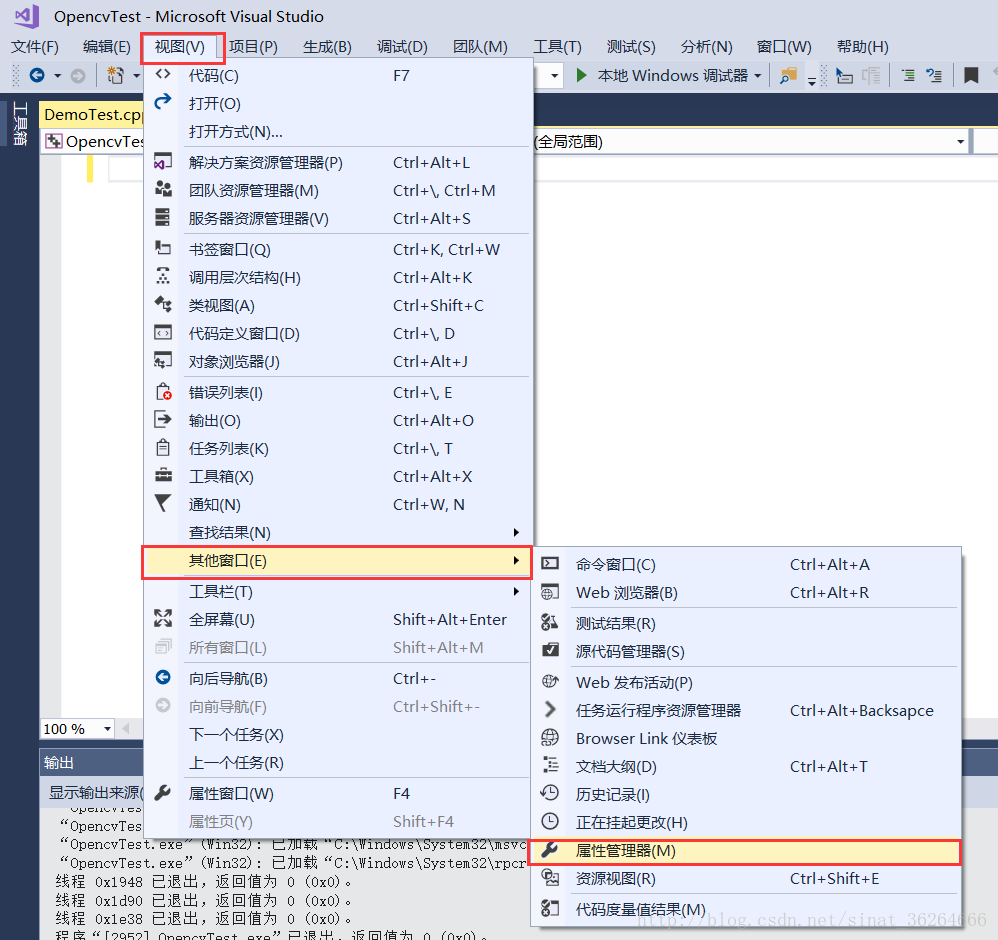Open the 生成(B) menu

coord(327,46)
